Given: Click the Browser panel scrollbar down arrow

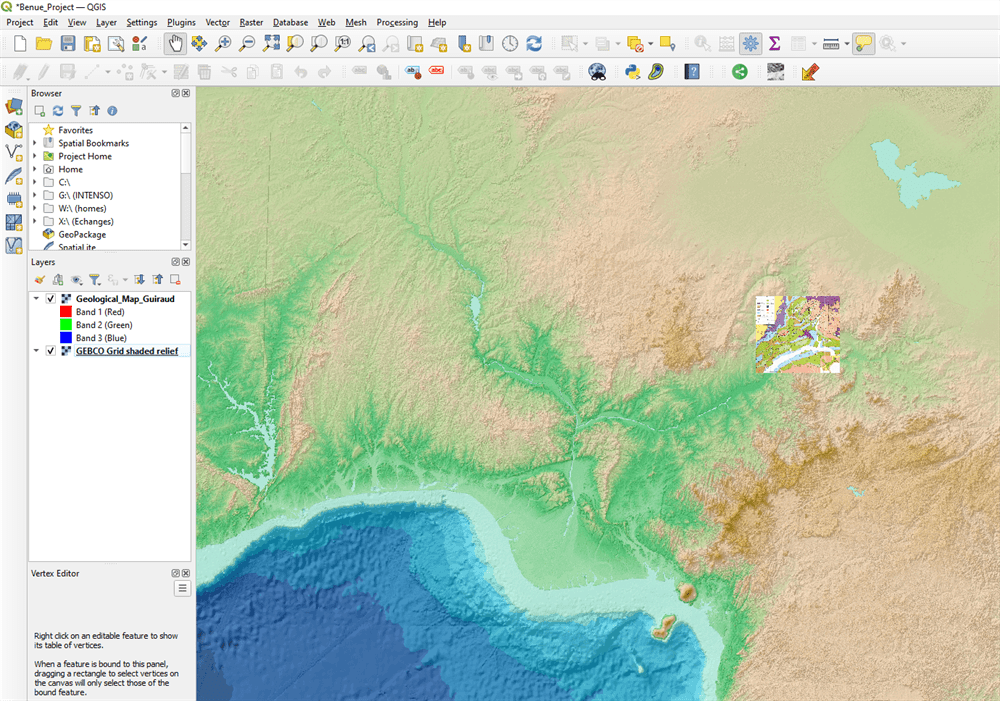Looking at the screenshot, I should [x=185, y=244].
